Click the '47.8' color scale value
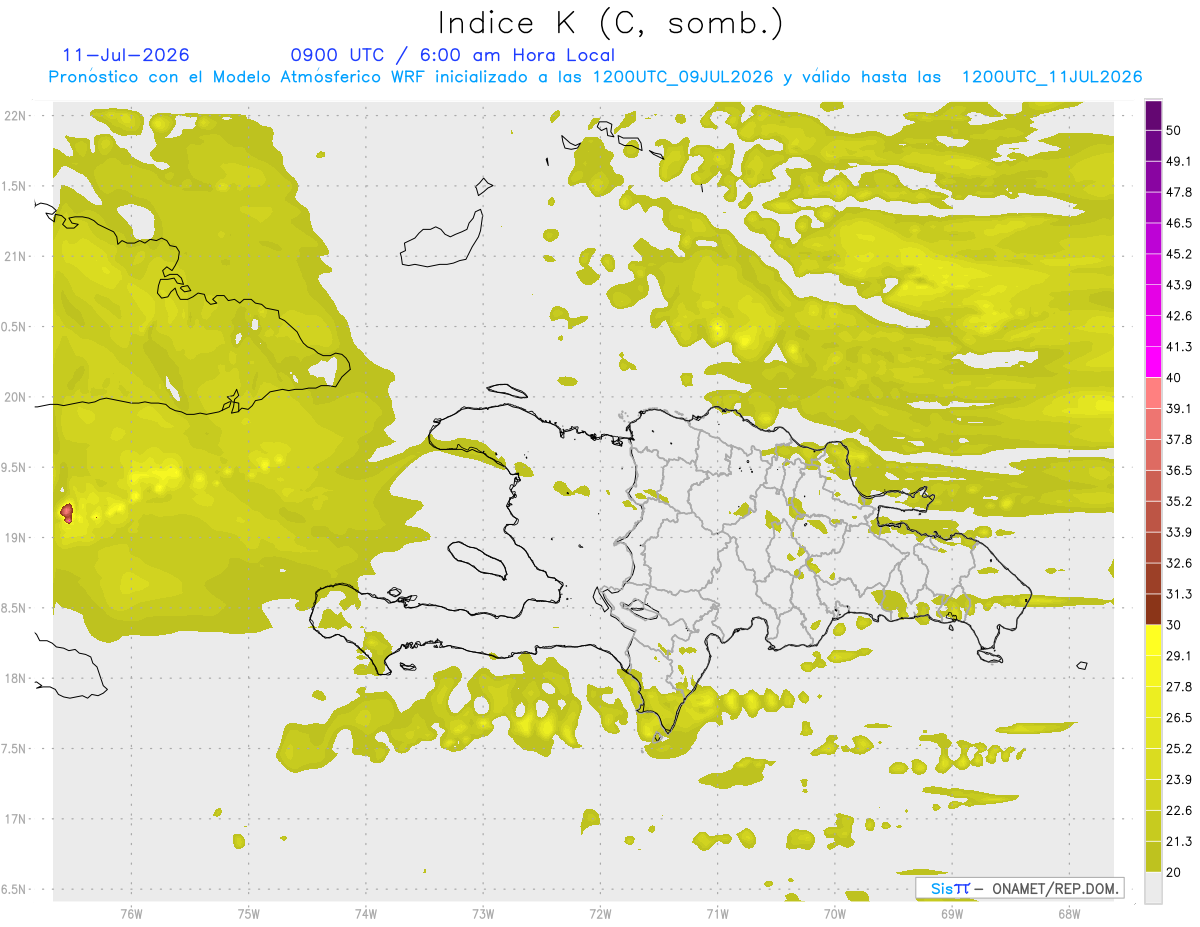This screenshot has width=1200, height=927. (x=1179, y=192)
